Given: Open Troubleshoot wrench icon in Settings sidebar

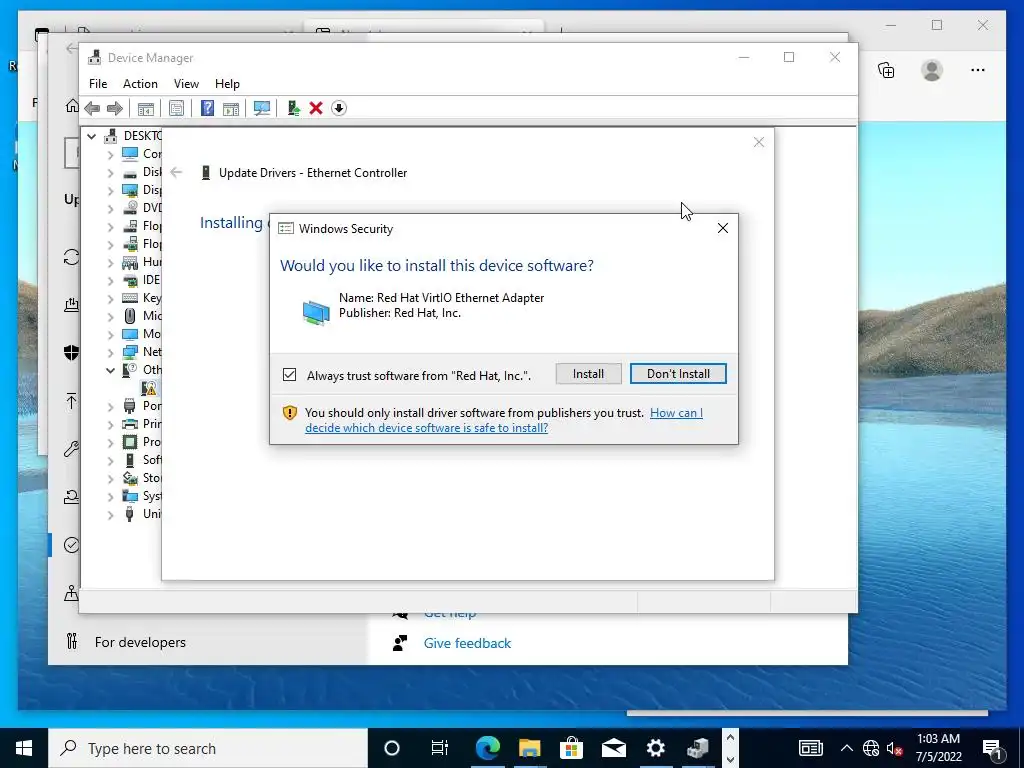Looking at the screenshot, I should 71,449.
